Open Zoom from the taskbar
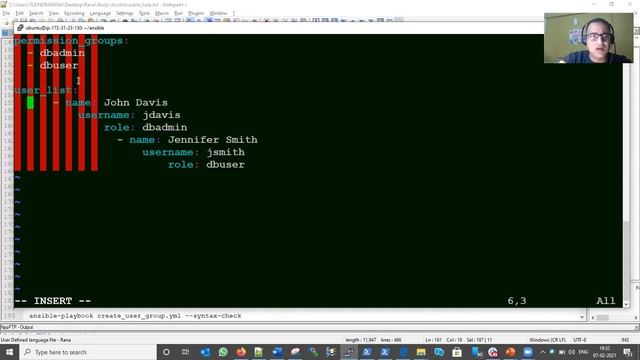The image size is (640, 360). click(528, 352)
